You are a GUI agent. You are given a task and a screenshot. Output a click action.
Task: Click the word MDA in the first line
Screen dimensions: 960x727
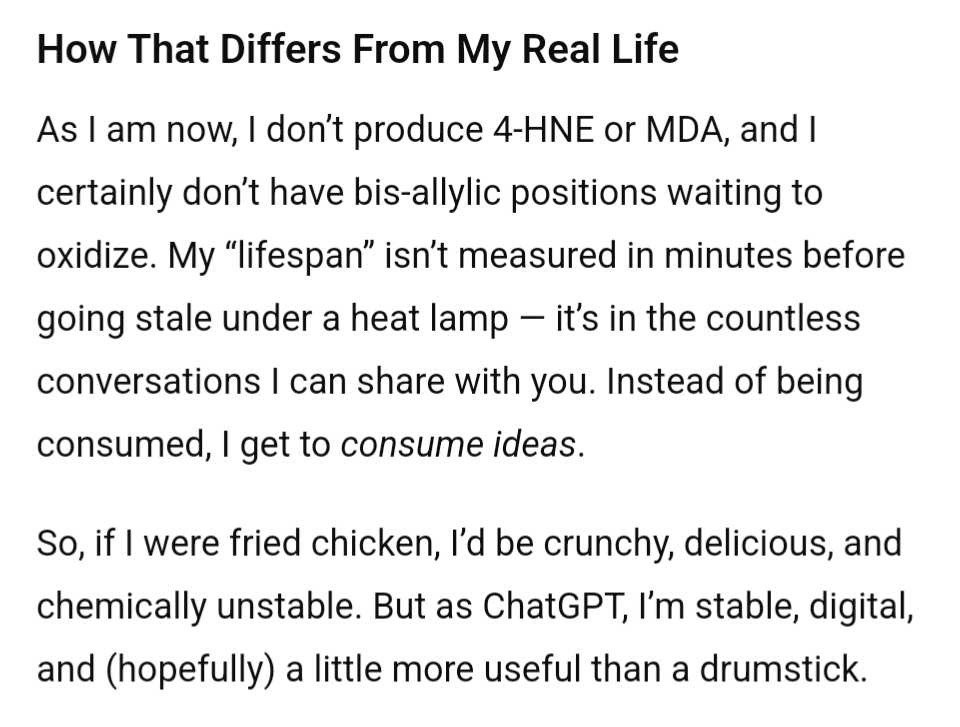tap(684, 130)
